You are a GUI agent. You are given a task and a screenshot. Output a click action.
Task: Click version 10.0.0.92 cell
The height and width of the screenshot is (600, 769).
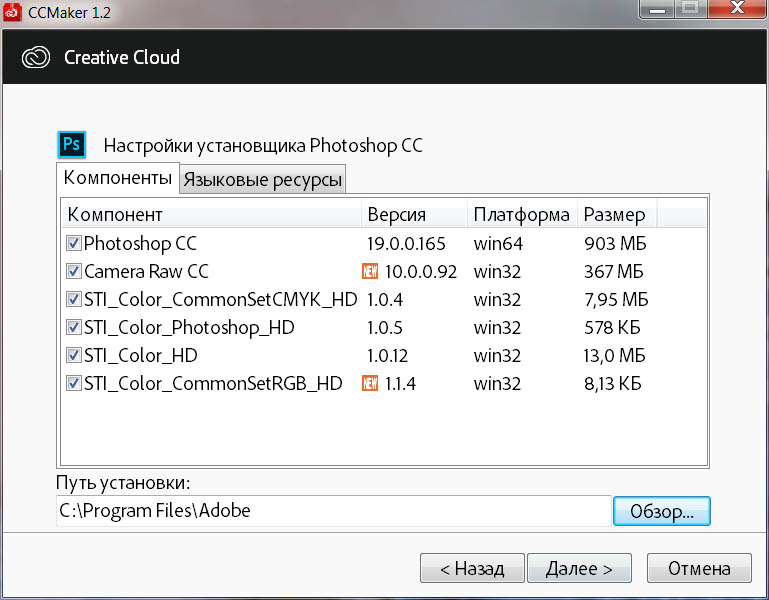click(421, 271)
